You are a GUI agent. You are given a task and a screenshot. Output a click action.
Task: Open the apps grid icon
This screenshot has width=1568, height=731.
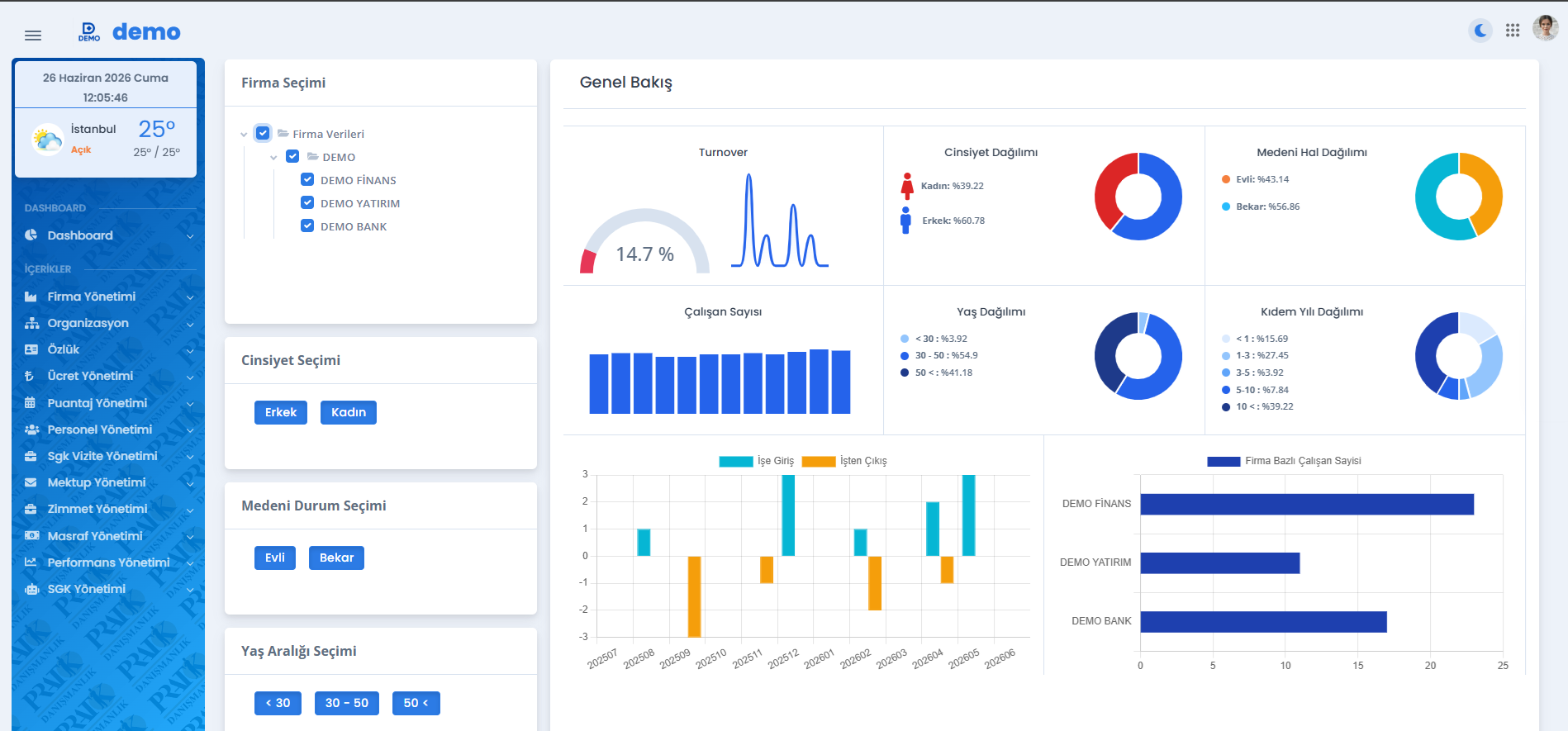[1513, 31]
